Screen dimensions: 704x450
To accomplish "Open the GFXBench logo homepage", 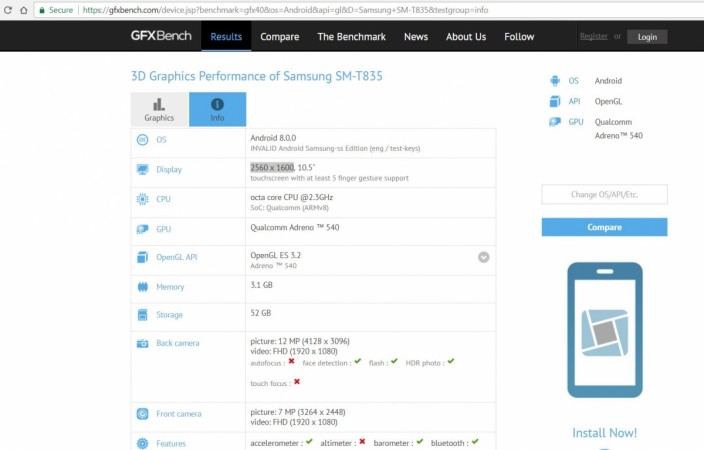I will click(161, 36).
